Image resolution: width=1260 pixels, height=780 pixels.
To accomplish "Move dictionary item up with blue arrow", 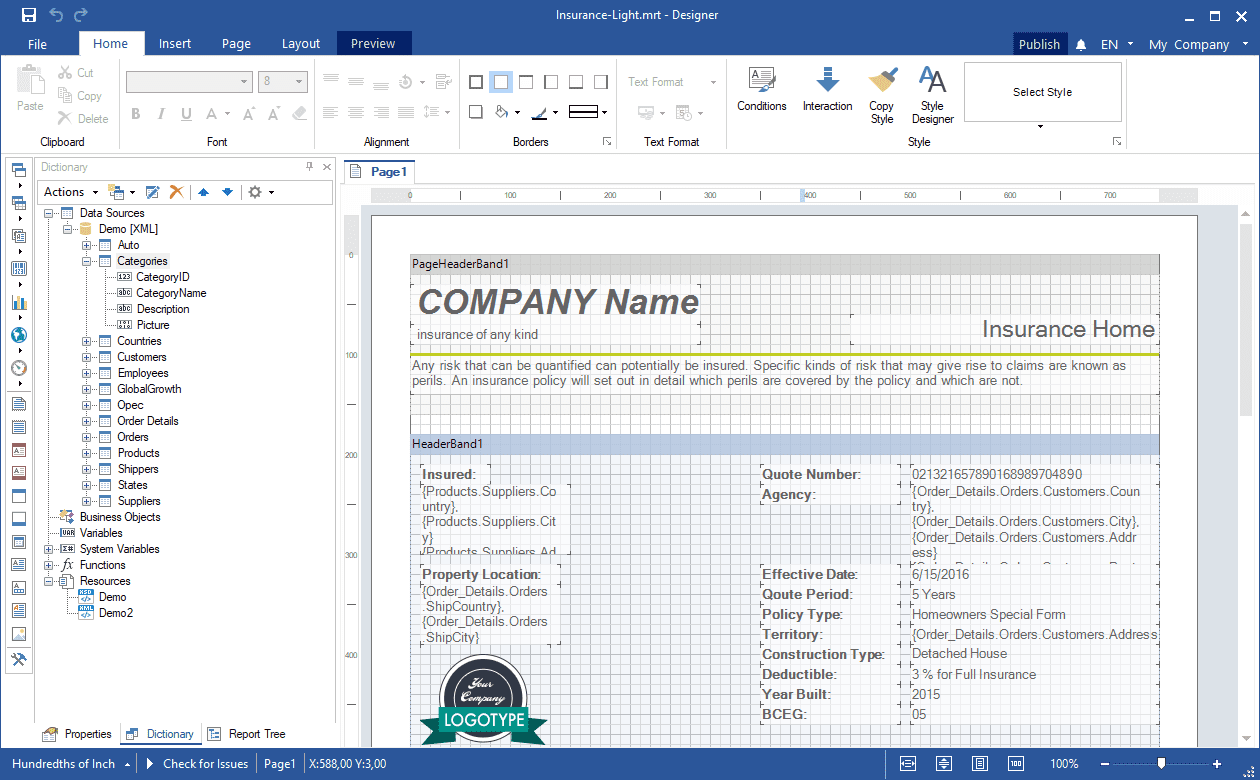I will point(203,192).
